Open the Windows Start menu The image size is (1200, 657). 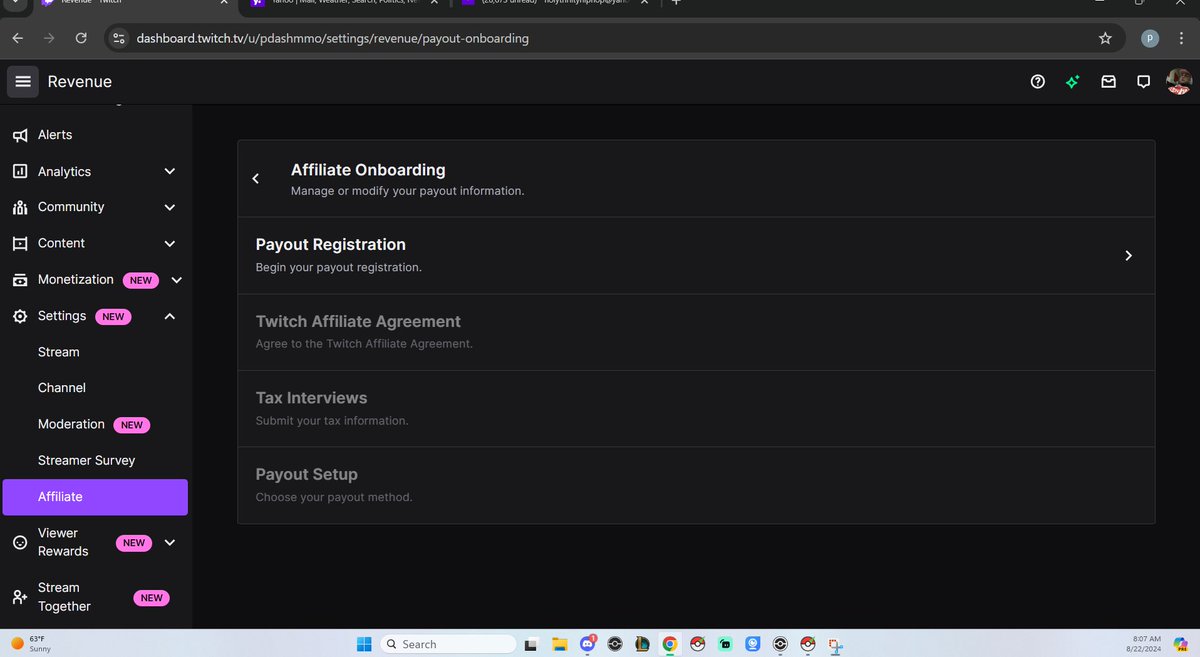point(363,644)
